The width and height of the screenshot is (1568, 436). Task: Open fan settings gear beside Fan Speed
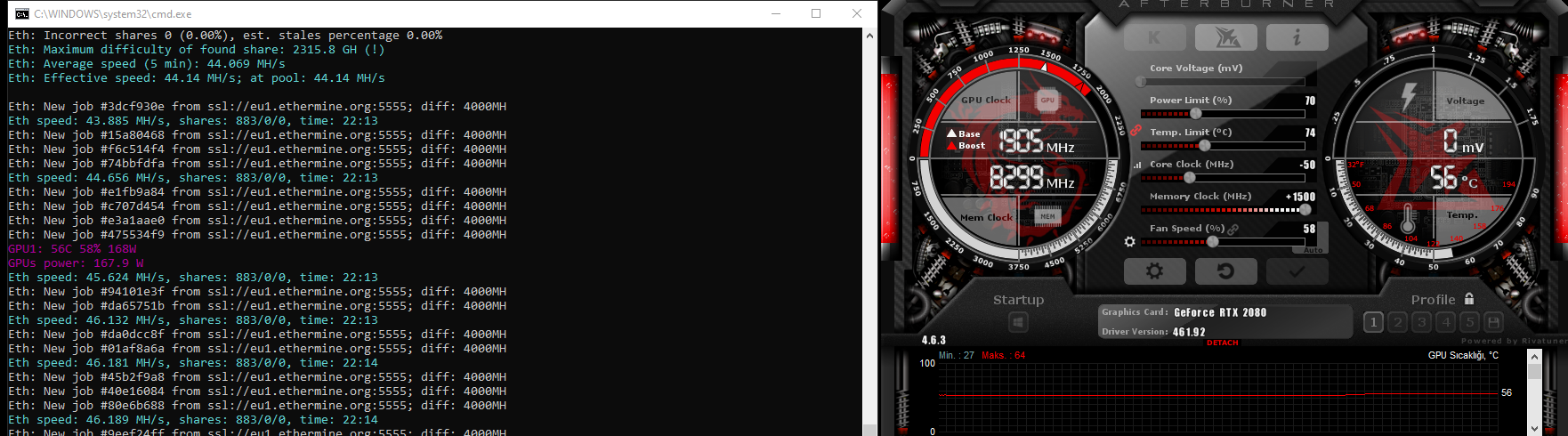pyautogui.click(x=1129, y=241)
